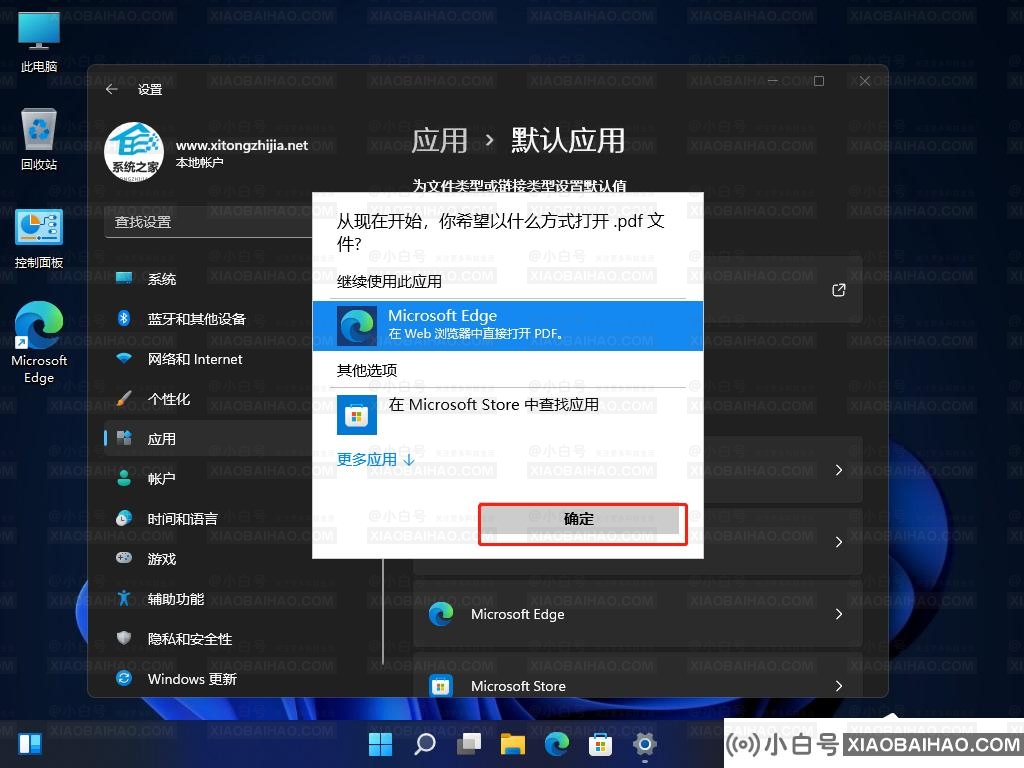The height and width of the screenshot is (768, 1024).
Task: Launch Microsoft Edge from the taskbar
Action: (x=556, y=744)
